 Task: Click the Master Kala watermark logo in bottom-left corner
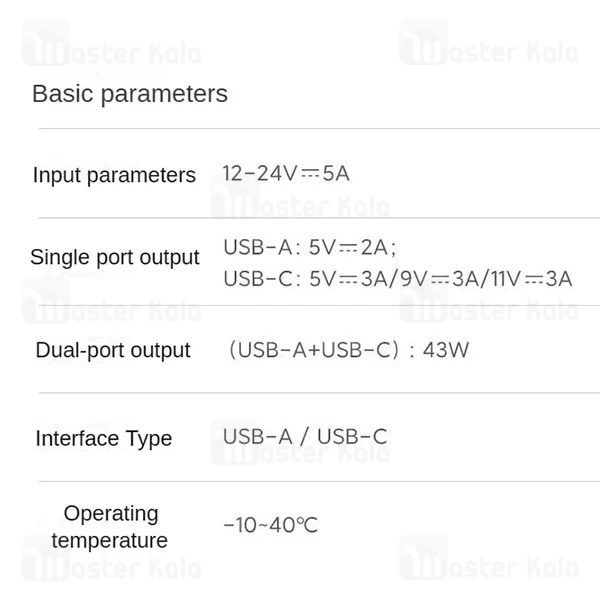point(110,563)
